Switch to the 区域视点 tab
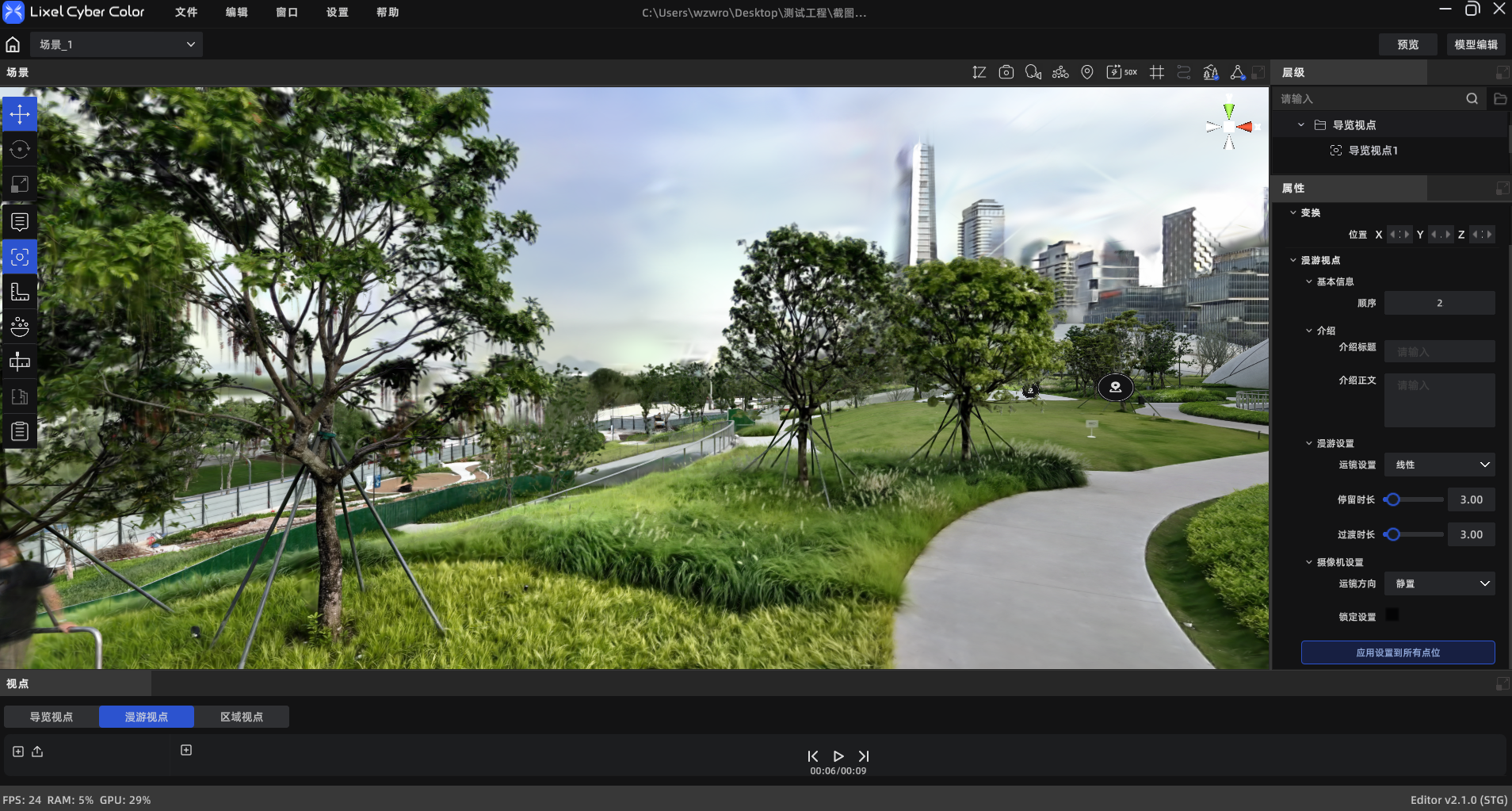1512x811 pixels. click(x=242, y=717)
